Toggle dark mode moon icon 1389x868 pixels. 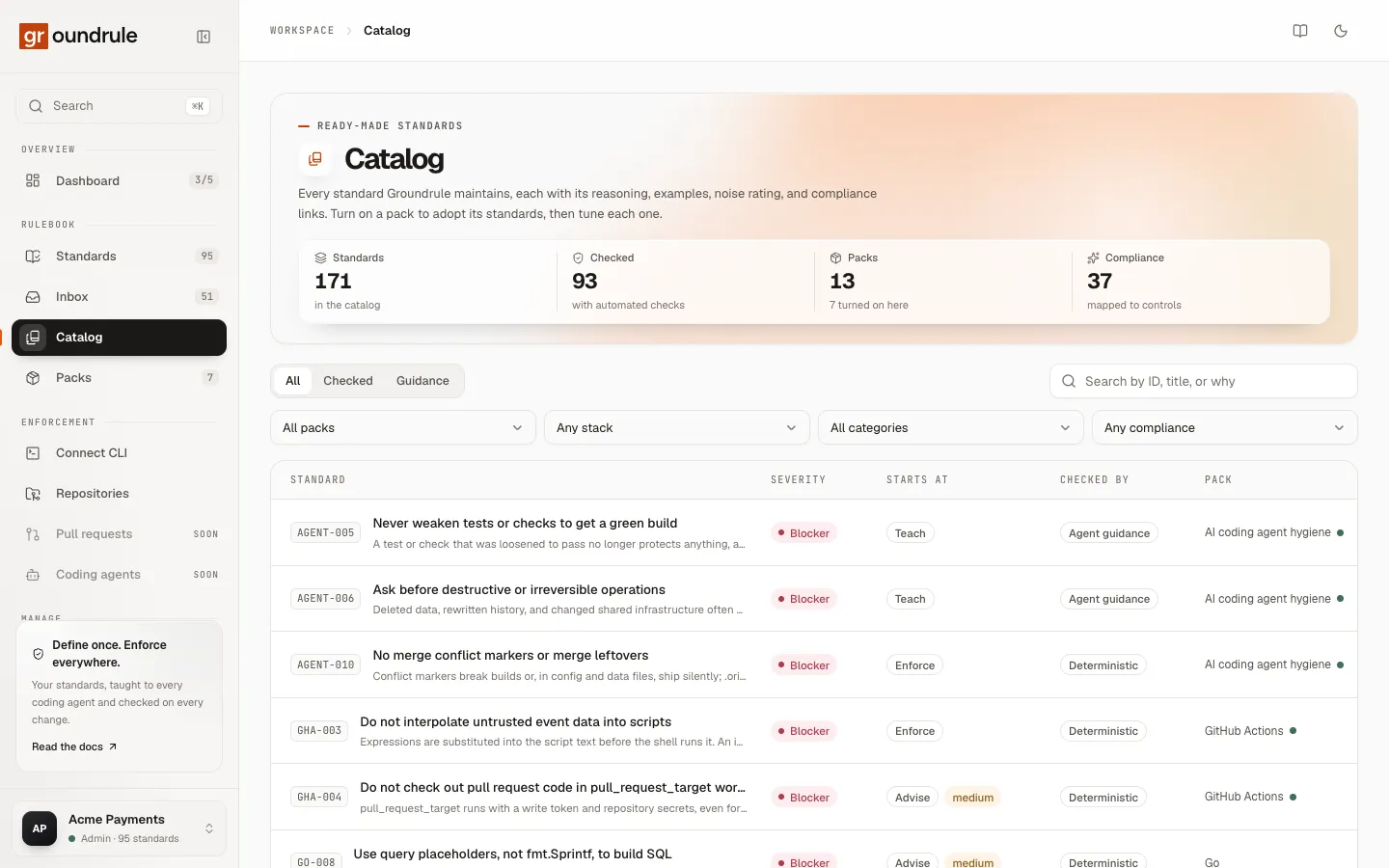point(1341,31)
